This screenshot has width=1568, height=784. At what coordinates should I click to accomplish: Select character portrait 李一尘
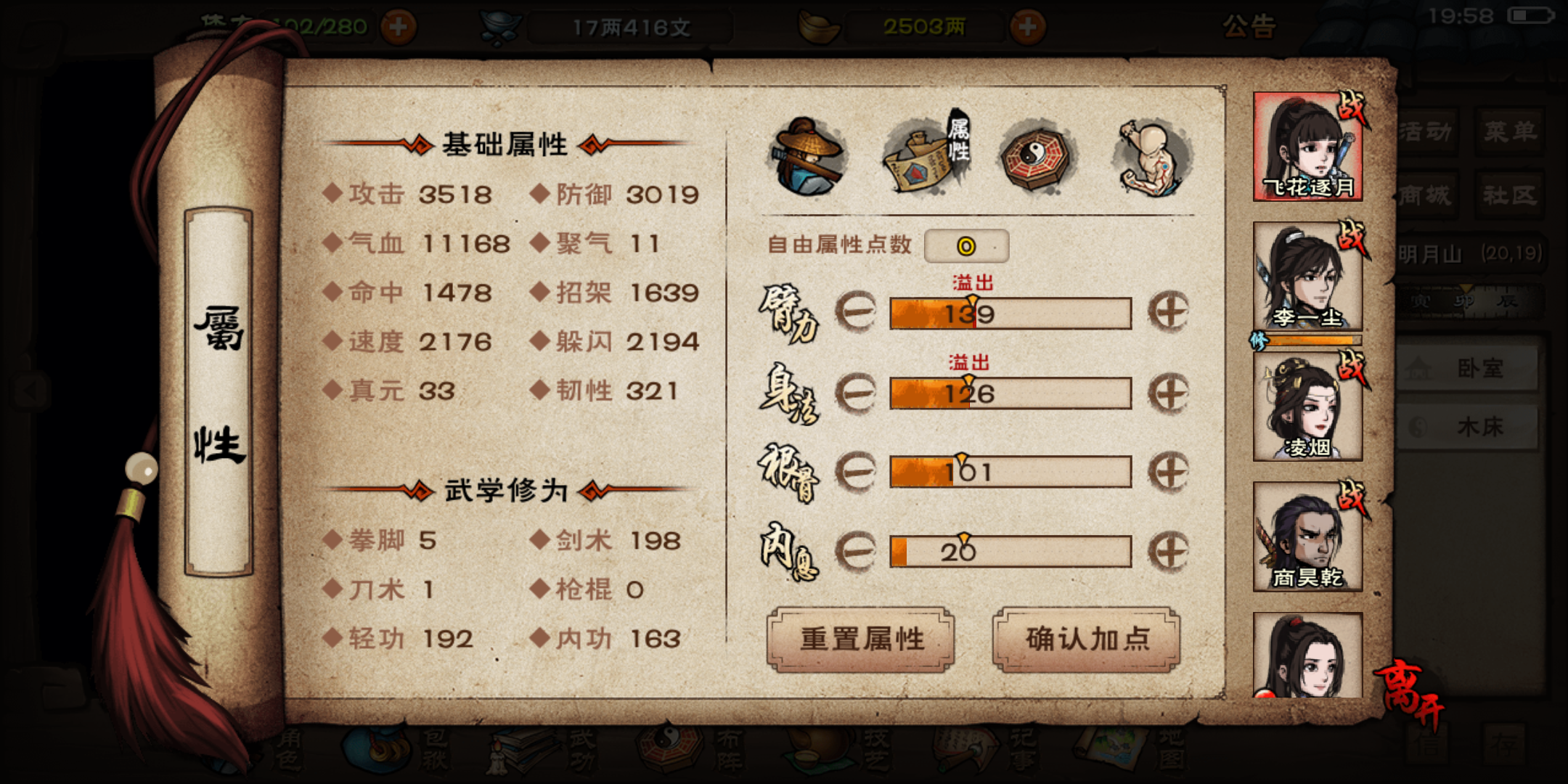1307,277
